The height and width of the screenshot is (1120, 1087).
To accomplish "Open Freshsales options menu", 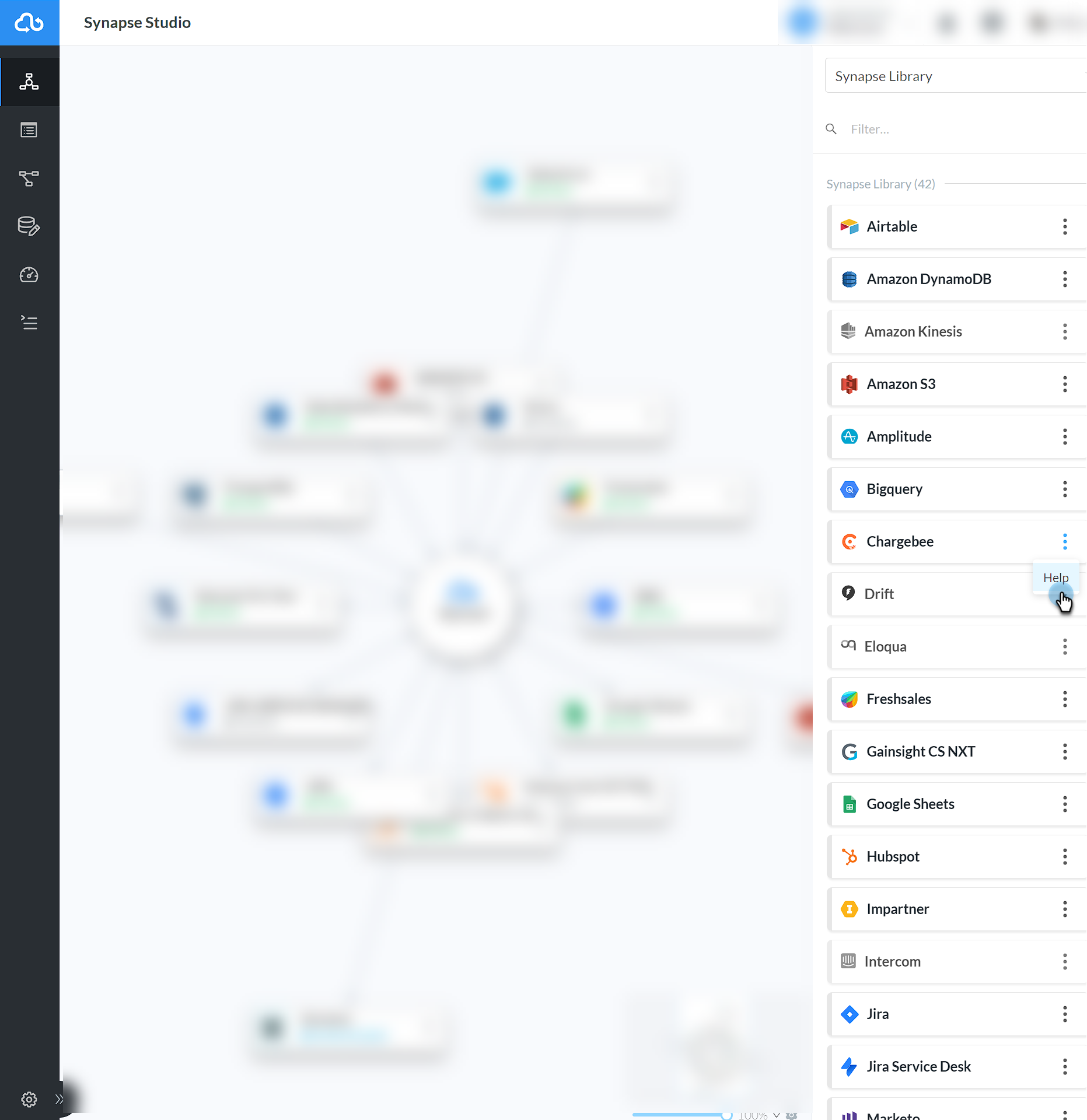I will click(1065, 699).
